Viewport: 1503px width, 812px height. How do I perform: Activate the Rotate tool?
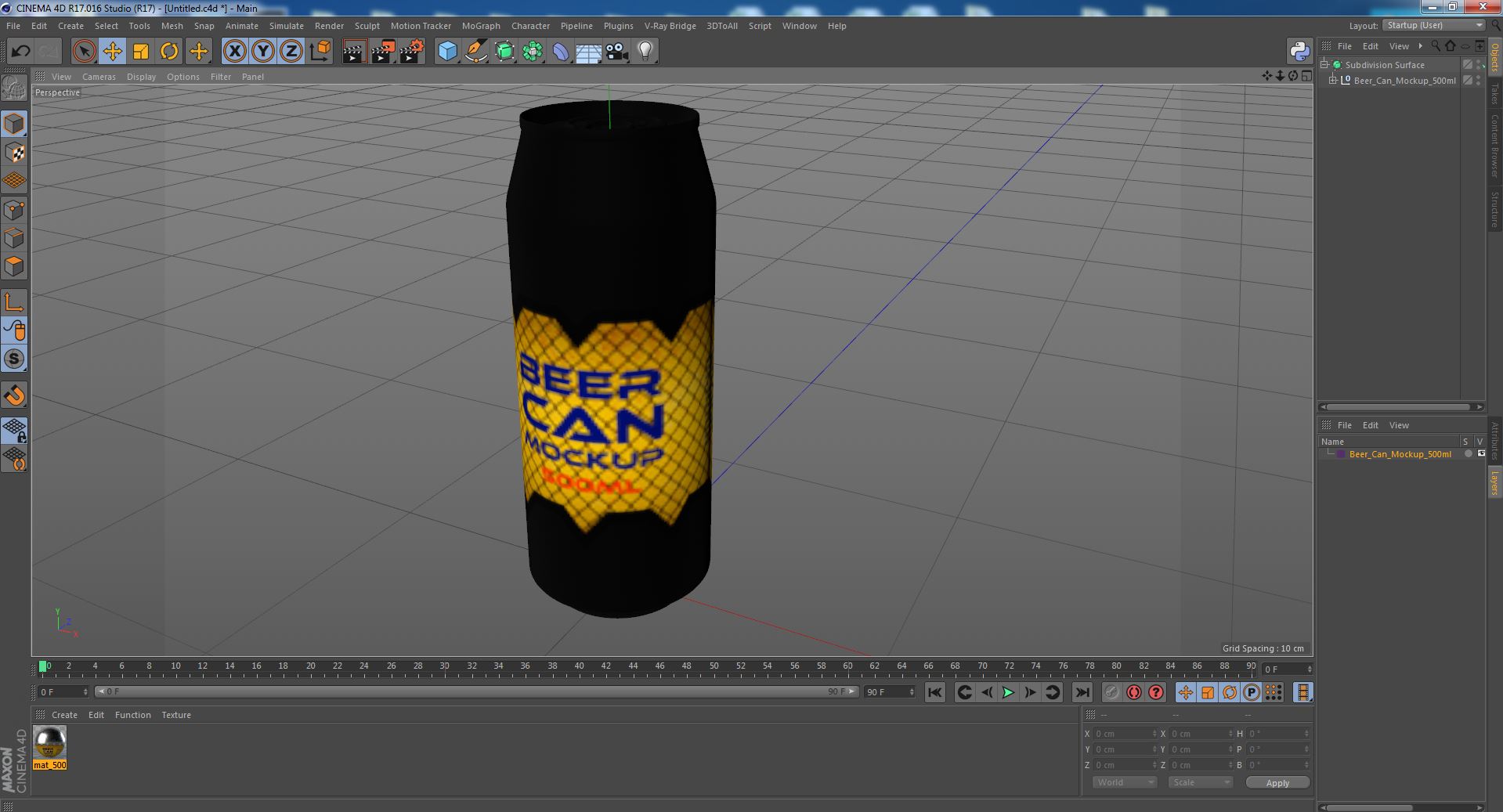(169, 52)
